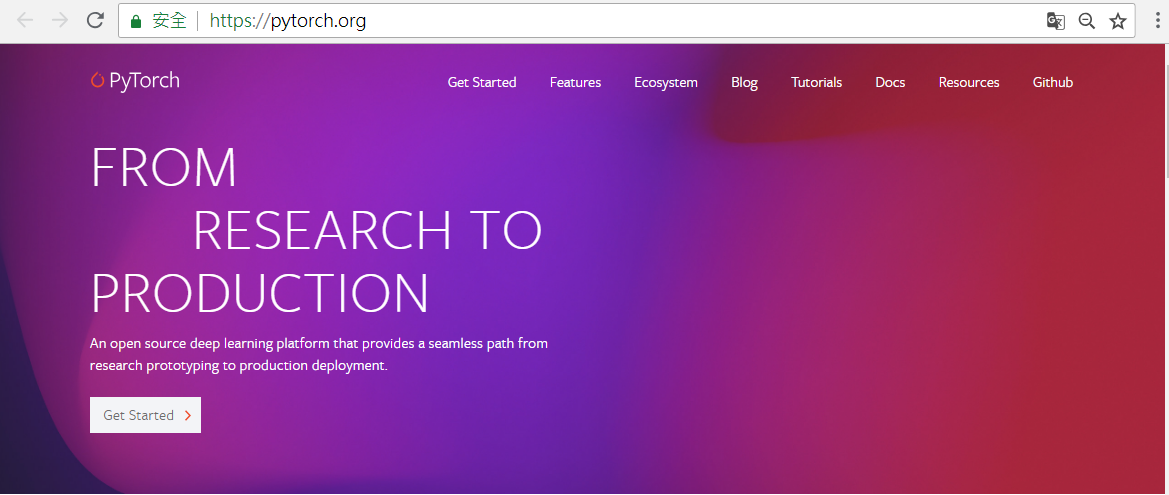The image size is (1169, 495).
Task: Click the browser back arrow
Action: click(25, 21)
